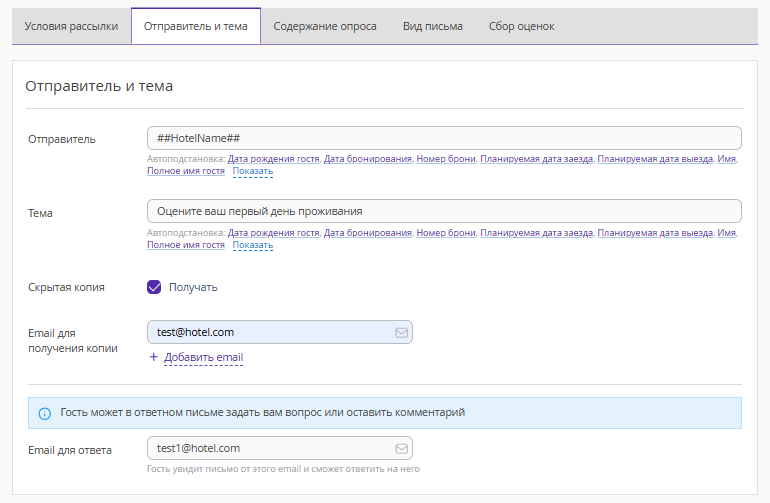Go to Сбор оценок tab

pos(522,26)
